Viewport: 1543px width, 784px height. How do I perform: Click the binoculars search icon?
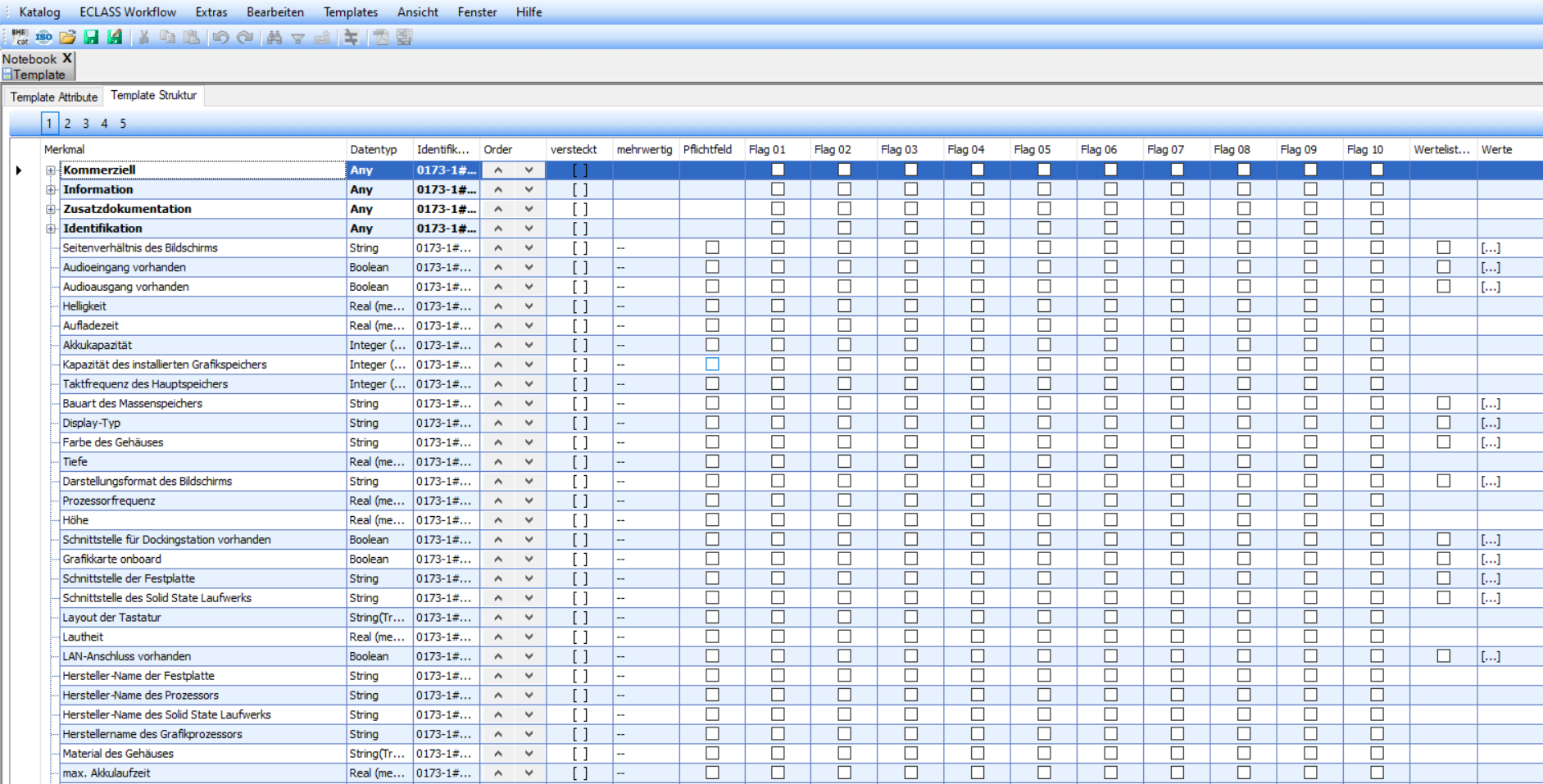point(275,37)
